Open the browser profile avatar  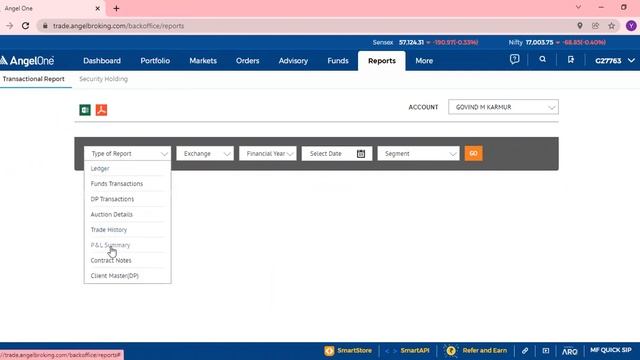pos(631,26)
